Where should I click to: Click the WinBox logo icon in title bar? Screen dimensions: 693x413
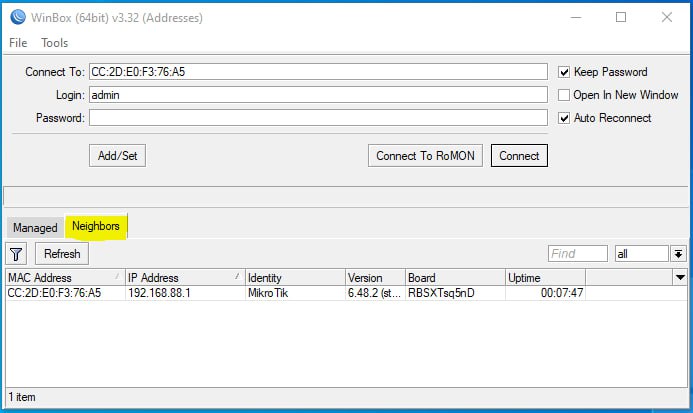click(x=18, y=17)
